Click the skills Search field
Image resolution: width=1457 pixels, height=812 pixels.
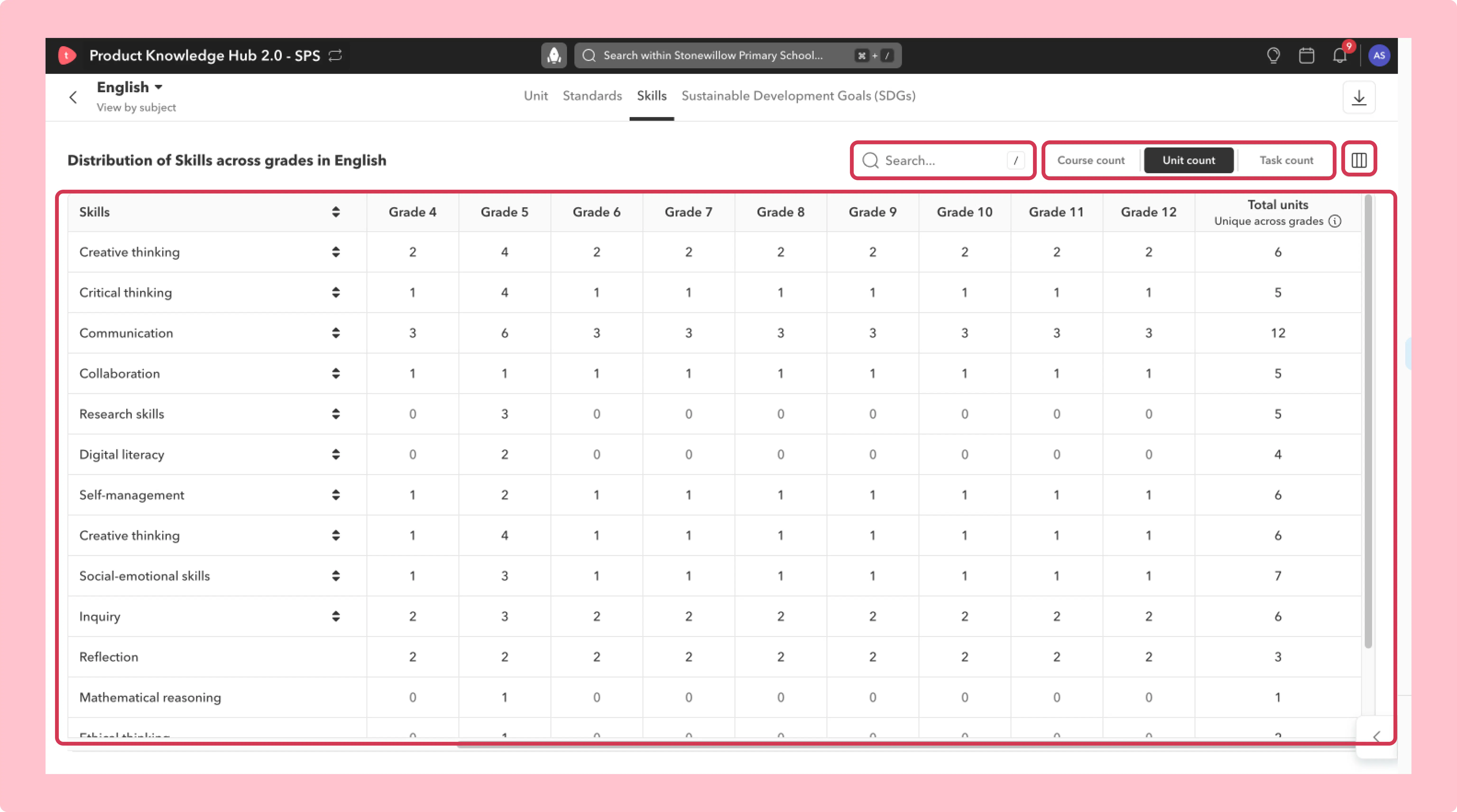coord(943,161)
